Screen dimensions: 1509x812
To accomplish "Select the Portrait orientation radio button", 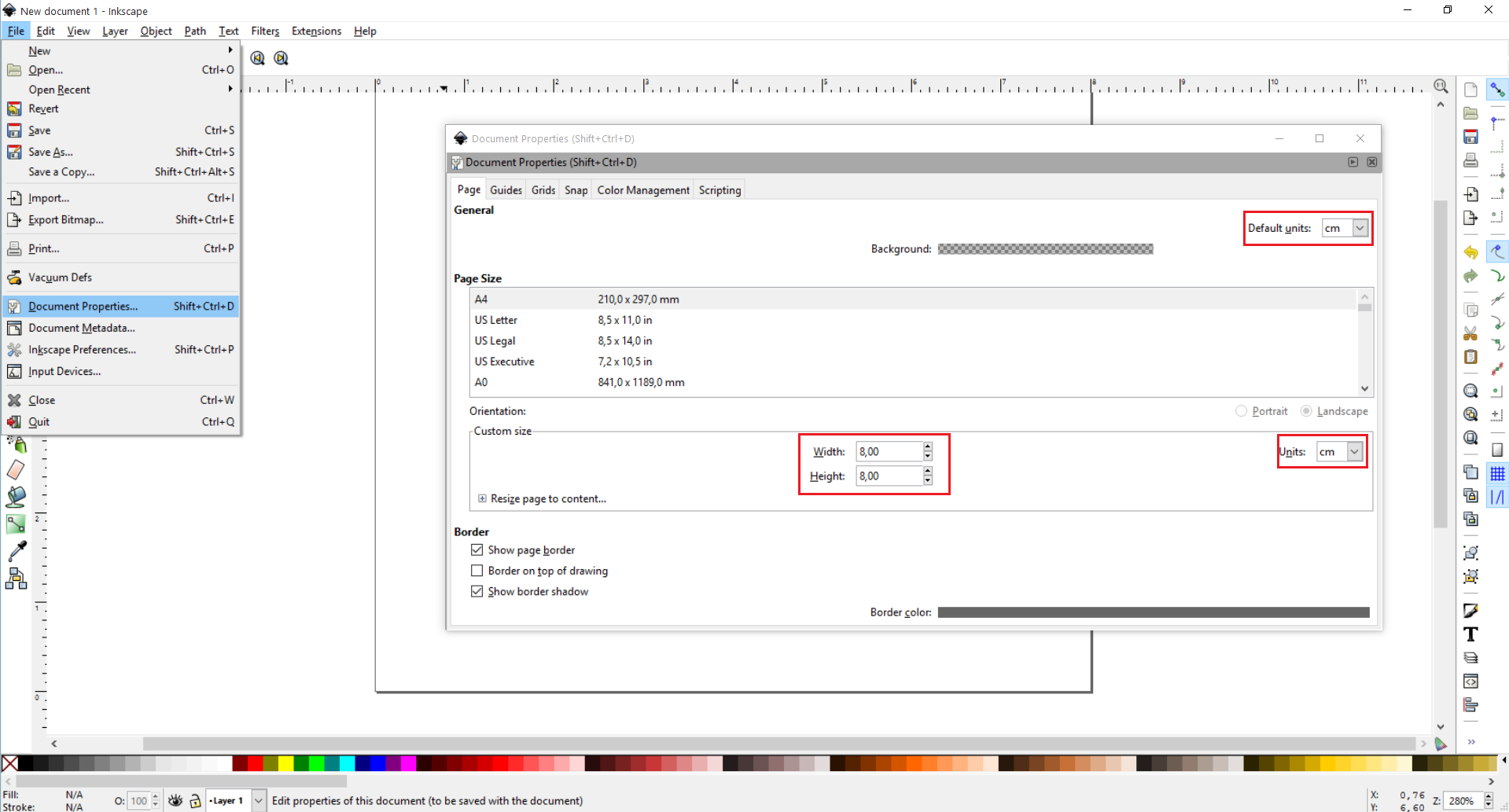I will point(1241,411).
